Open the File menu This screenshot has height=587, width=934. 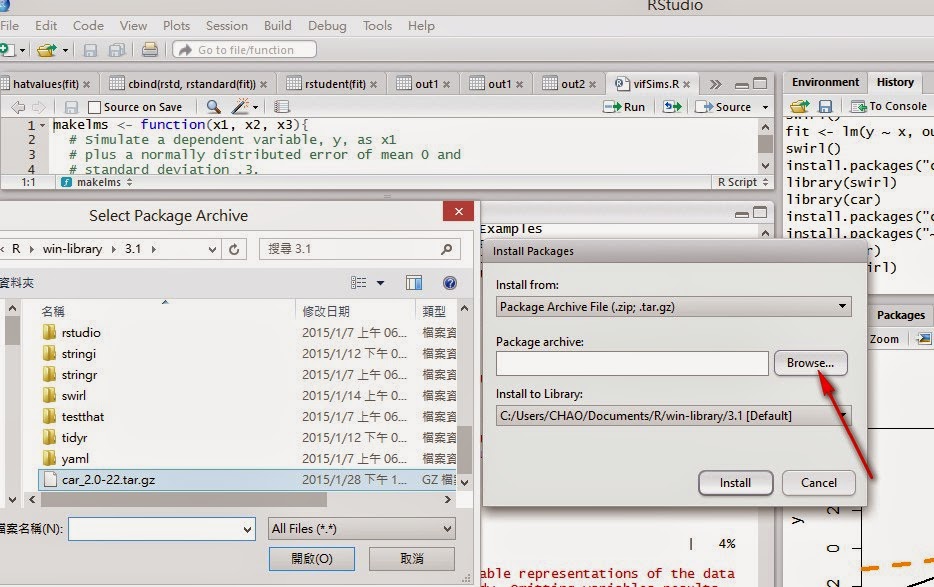tap(10, 26)
